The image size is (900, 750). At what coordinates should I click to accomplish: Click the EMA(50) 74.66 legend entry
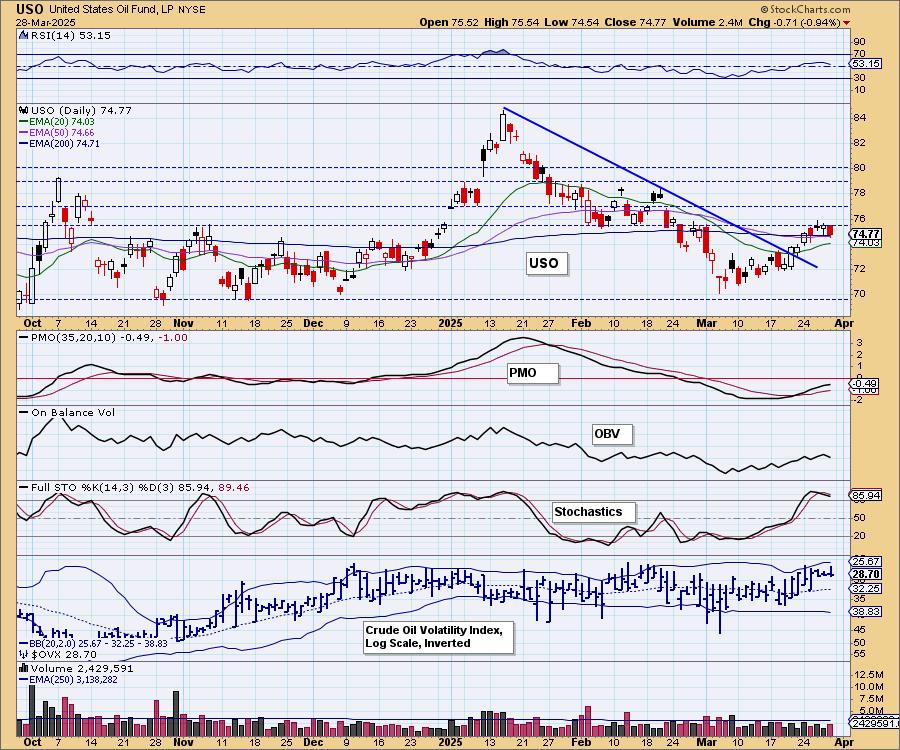57,133
